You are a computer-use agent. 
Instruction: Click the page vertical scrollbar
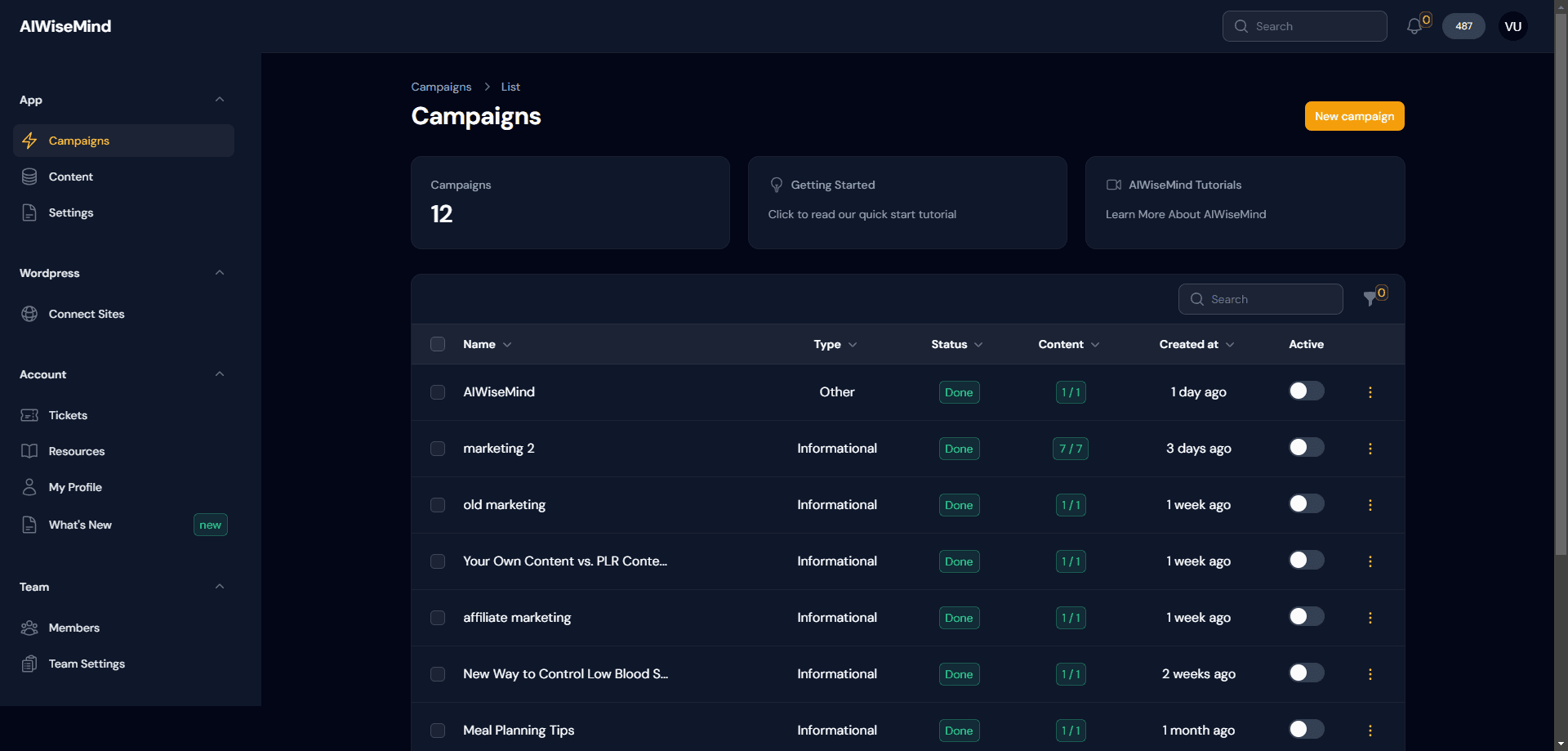pos(1561,286)
